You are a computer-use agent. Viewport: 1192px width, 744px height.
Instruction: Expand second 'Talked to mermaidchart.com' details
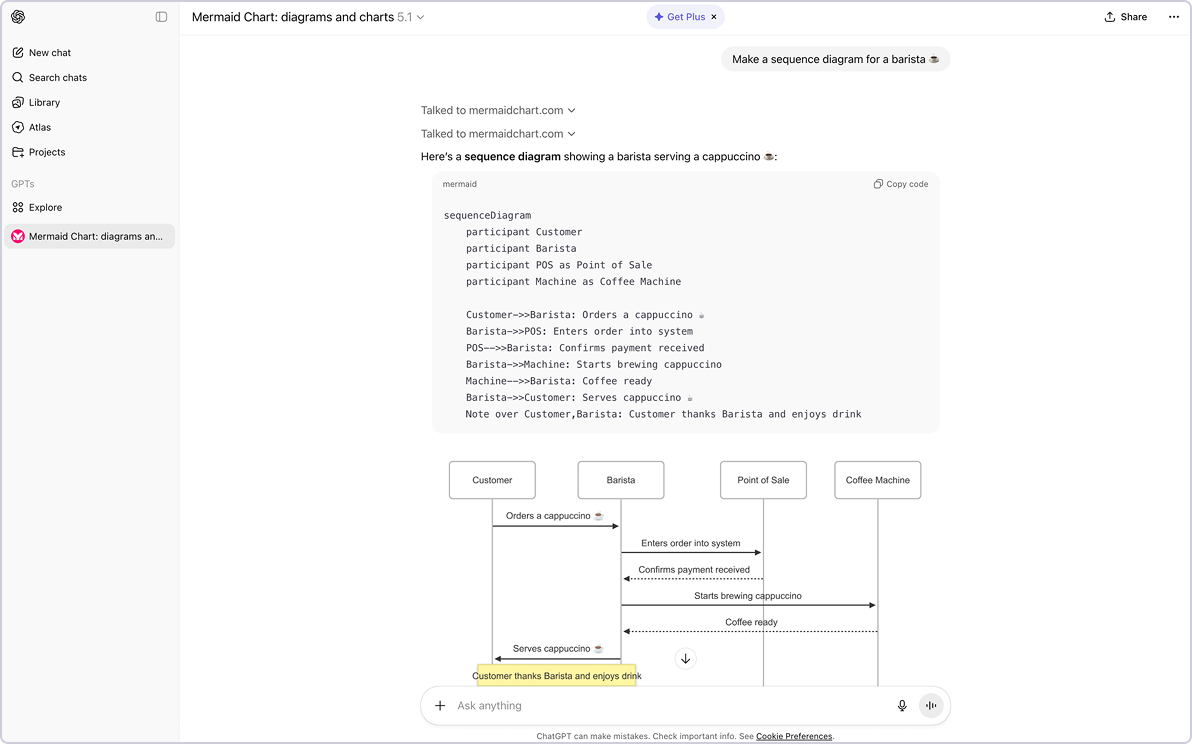pyautogui.click(x=498, y=134)
